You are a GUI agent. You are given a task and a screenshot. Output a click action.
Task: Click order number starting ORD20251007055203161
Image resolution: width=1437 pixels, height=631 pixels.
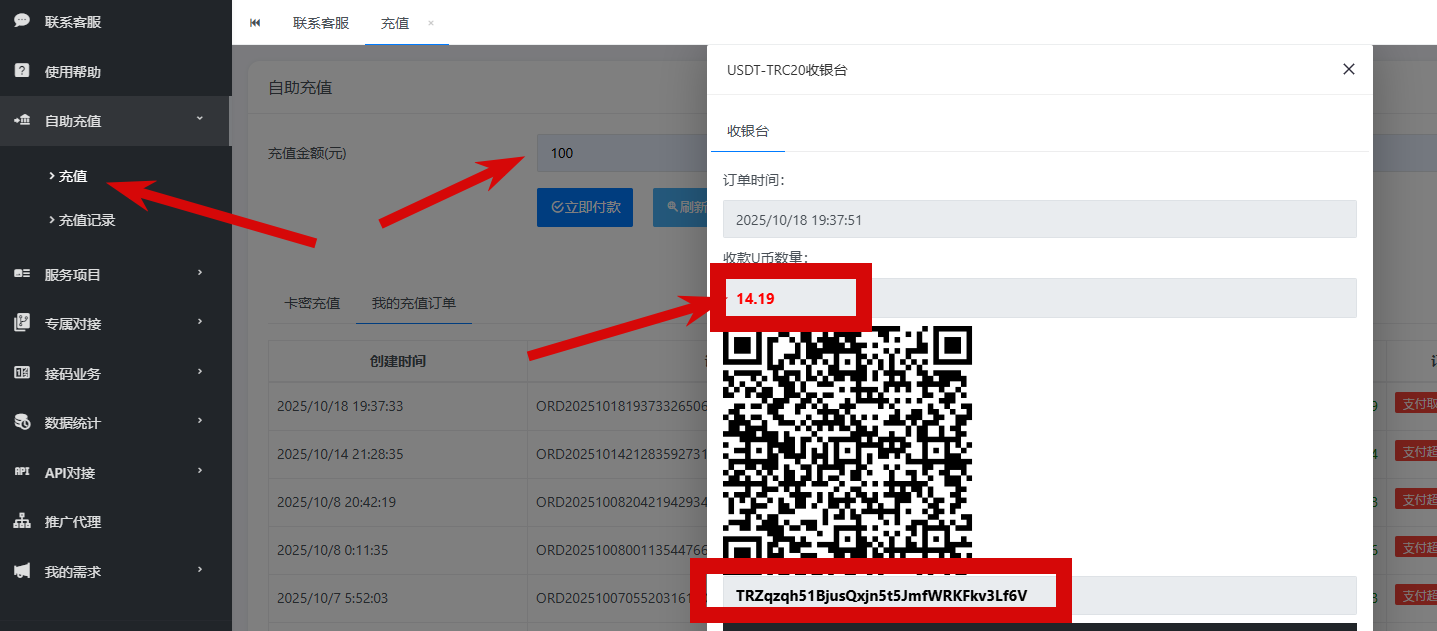coord(621,597)
